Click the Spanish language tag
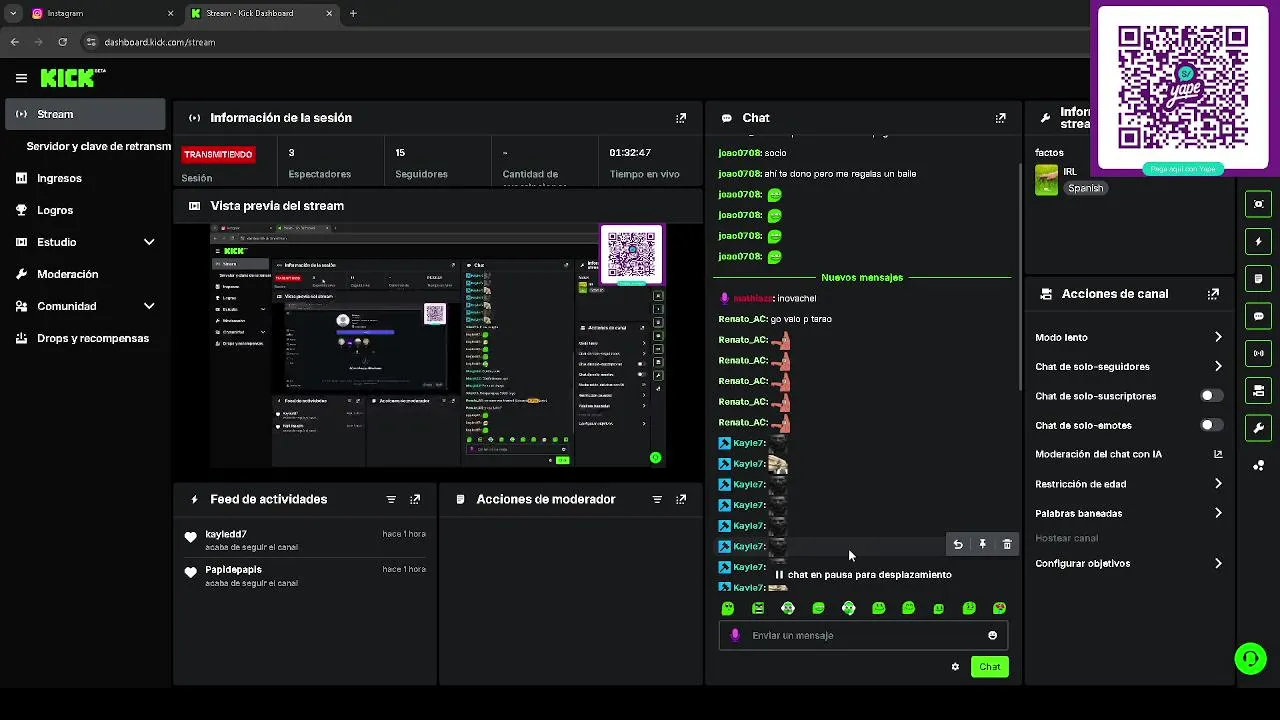1280x720 pixels. point(1085,188)
